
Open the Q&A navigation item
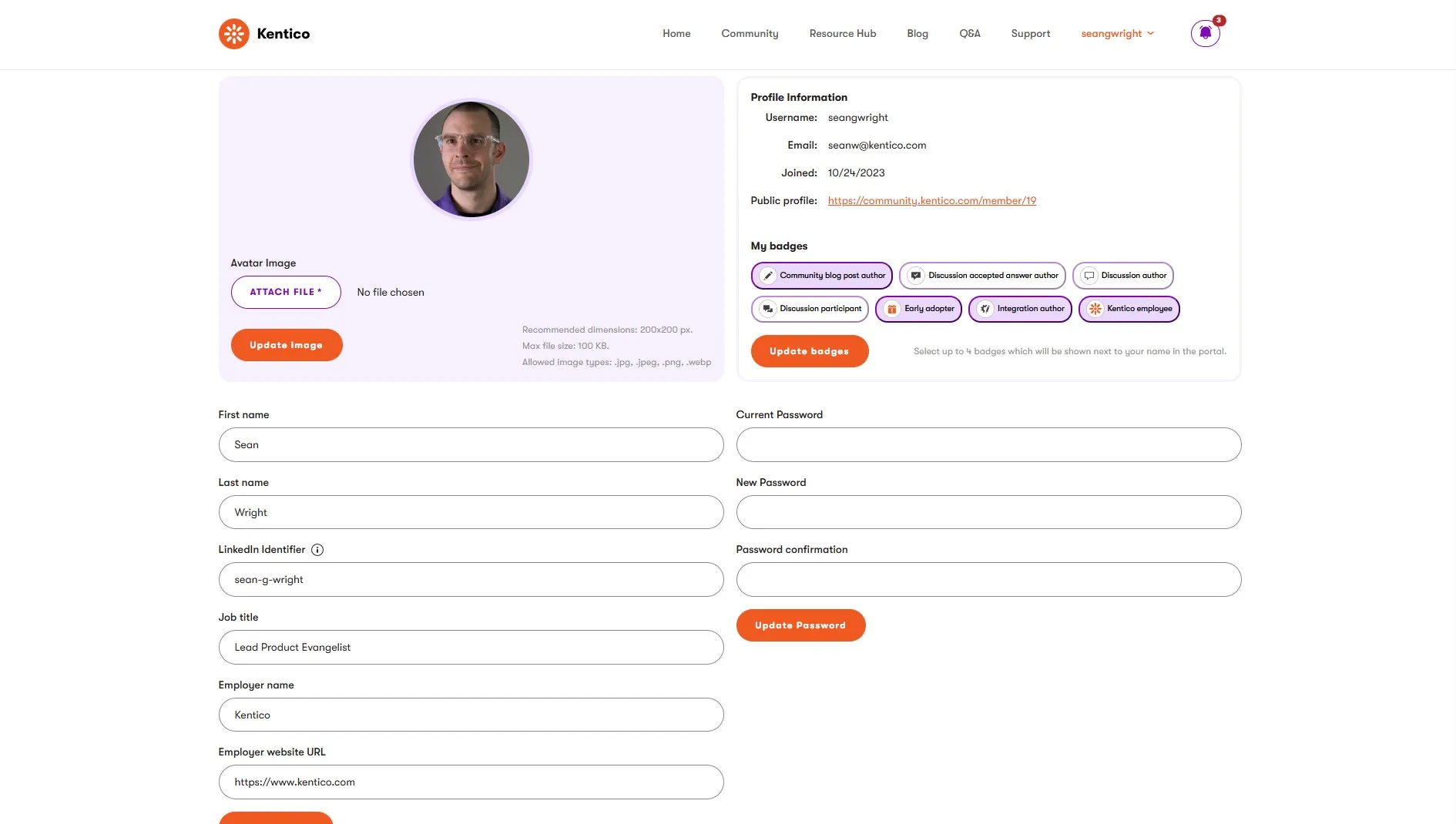[970, 34]
